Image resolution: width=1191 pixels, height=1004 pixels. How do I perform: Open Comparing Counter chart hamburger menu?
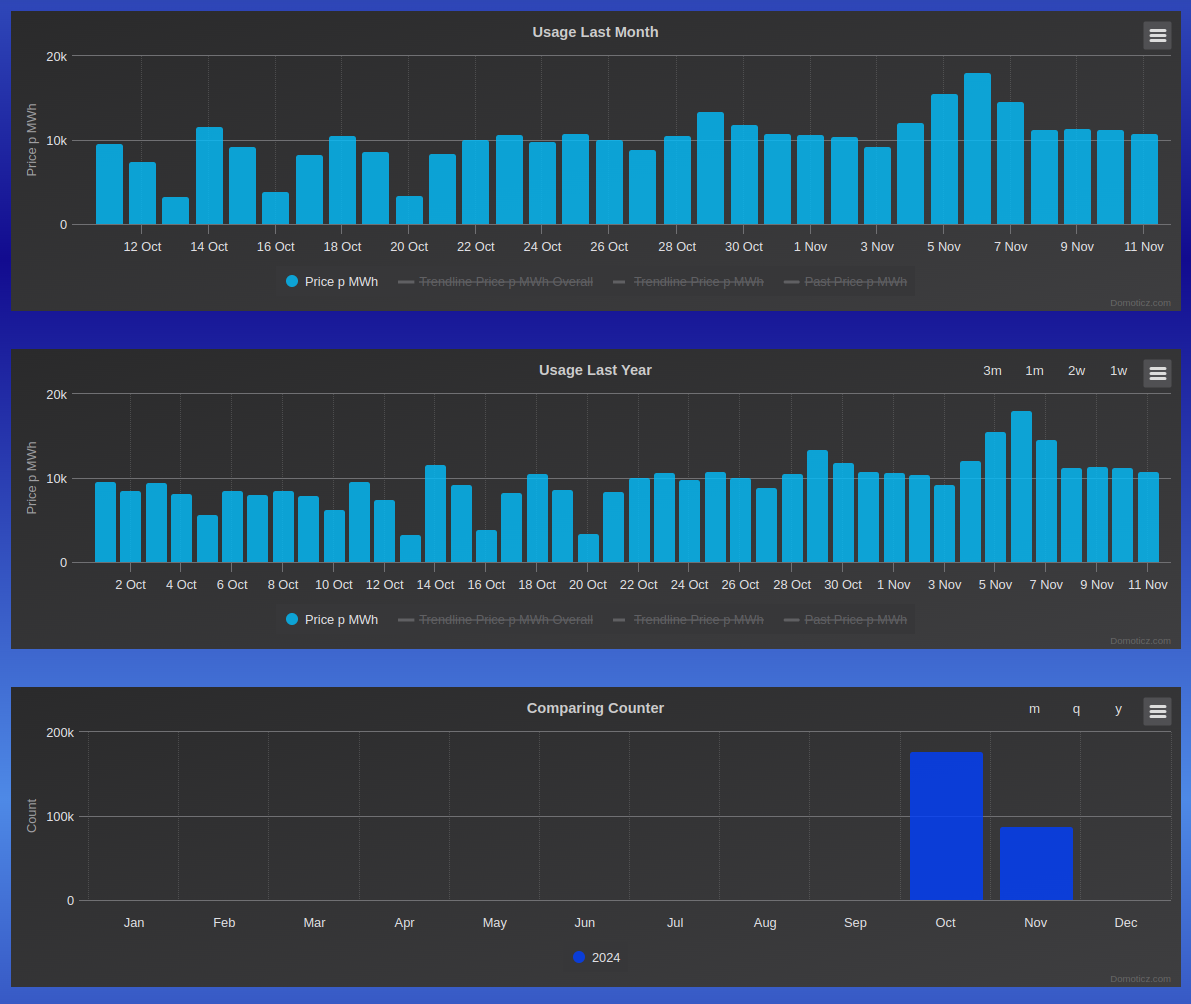[1158, 712]
